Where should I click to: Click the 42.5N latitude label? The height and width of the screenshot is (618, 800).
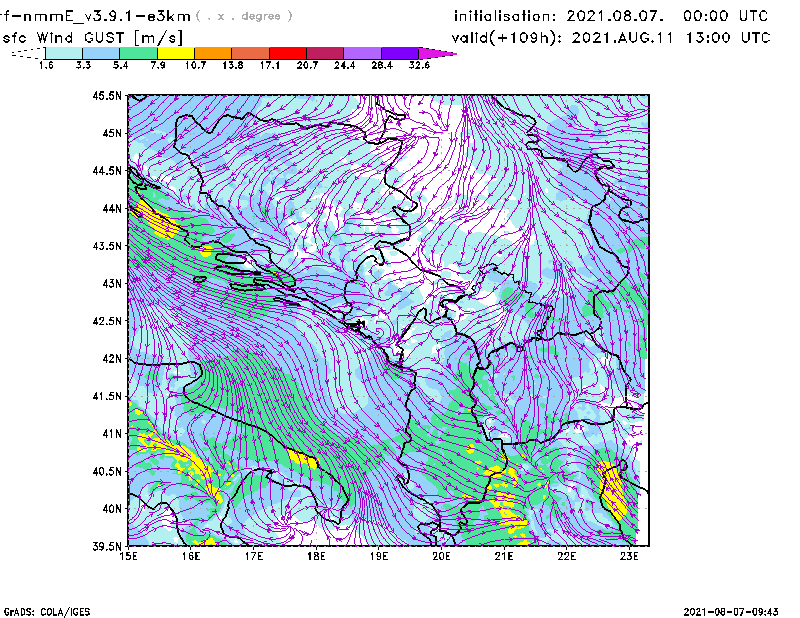107,321
